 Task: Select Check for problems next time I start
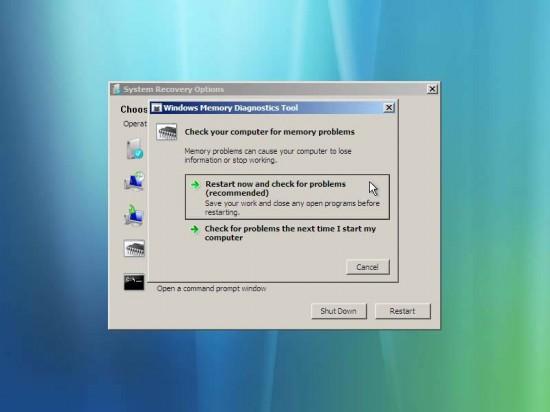click(287, 233)
